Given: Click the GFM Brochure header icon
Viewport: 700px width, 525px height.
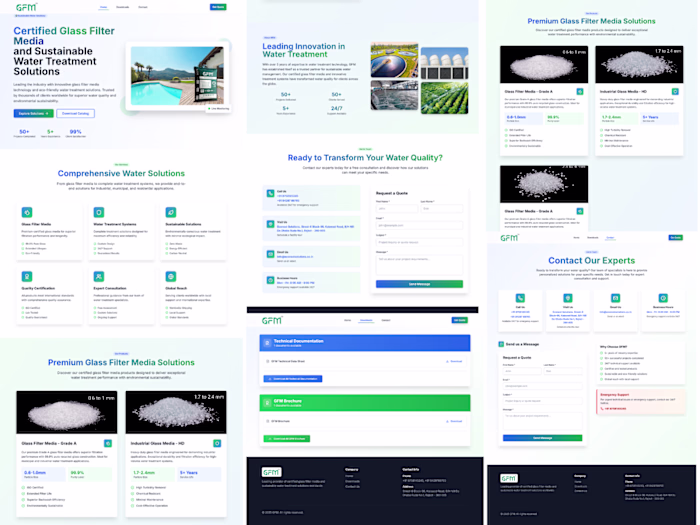Looking at the screenshot, I should point(267,403).
